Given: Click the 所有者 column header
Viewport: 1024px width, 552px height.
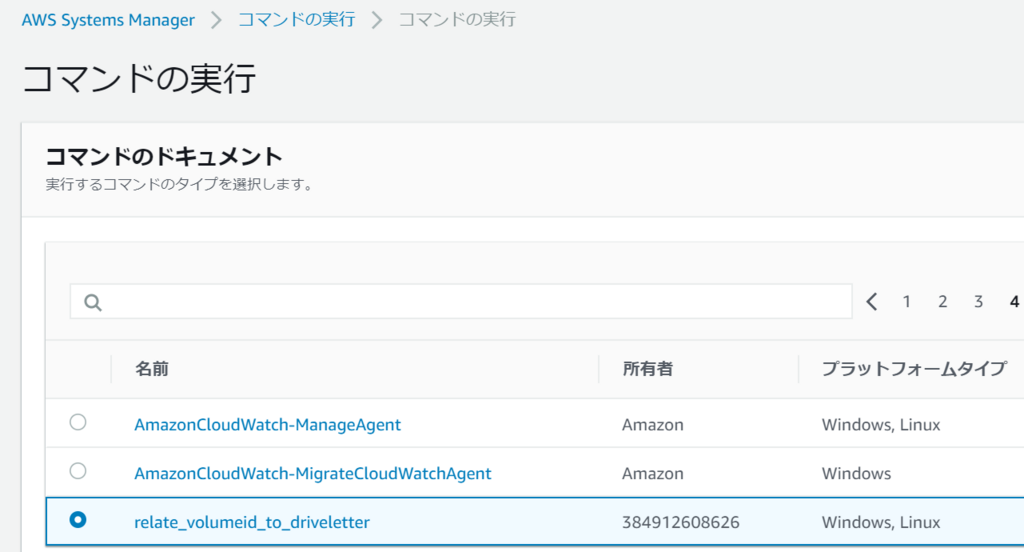Looking at the screenshot, I should point(647,369).
